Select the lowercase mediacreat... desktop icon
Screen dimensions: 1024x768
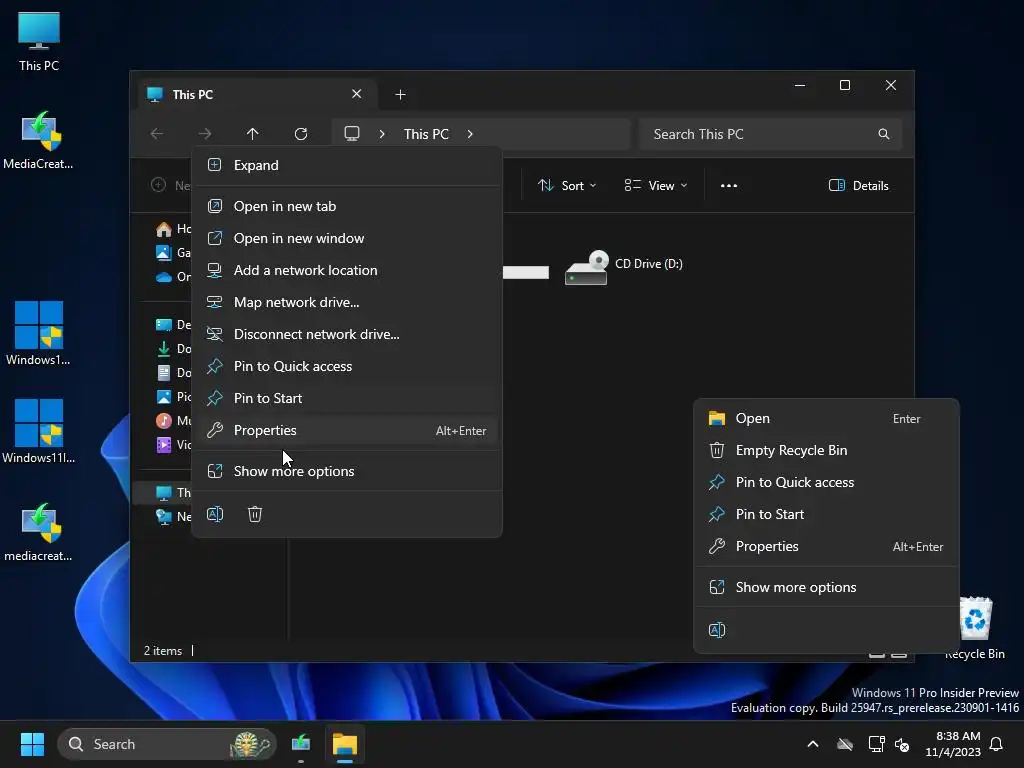39,532
